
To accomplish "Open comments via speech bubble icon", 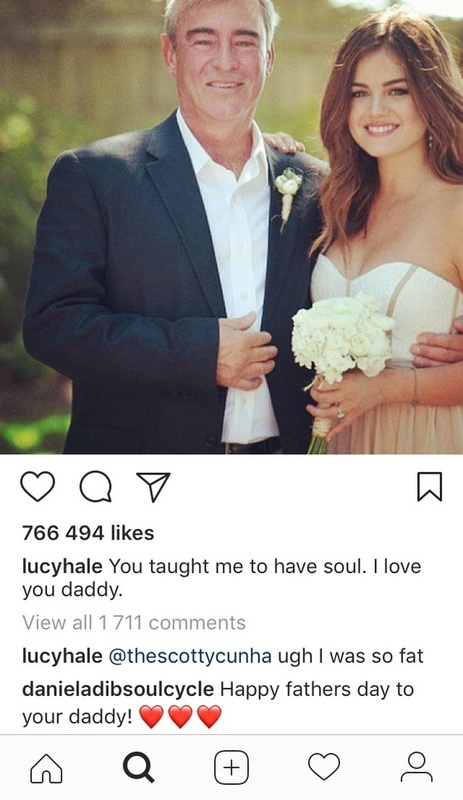I will (95, 487).
